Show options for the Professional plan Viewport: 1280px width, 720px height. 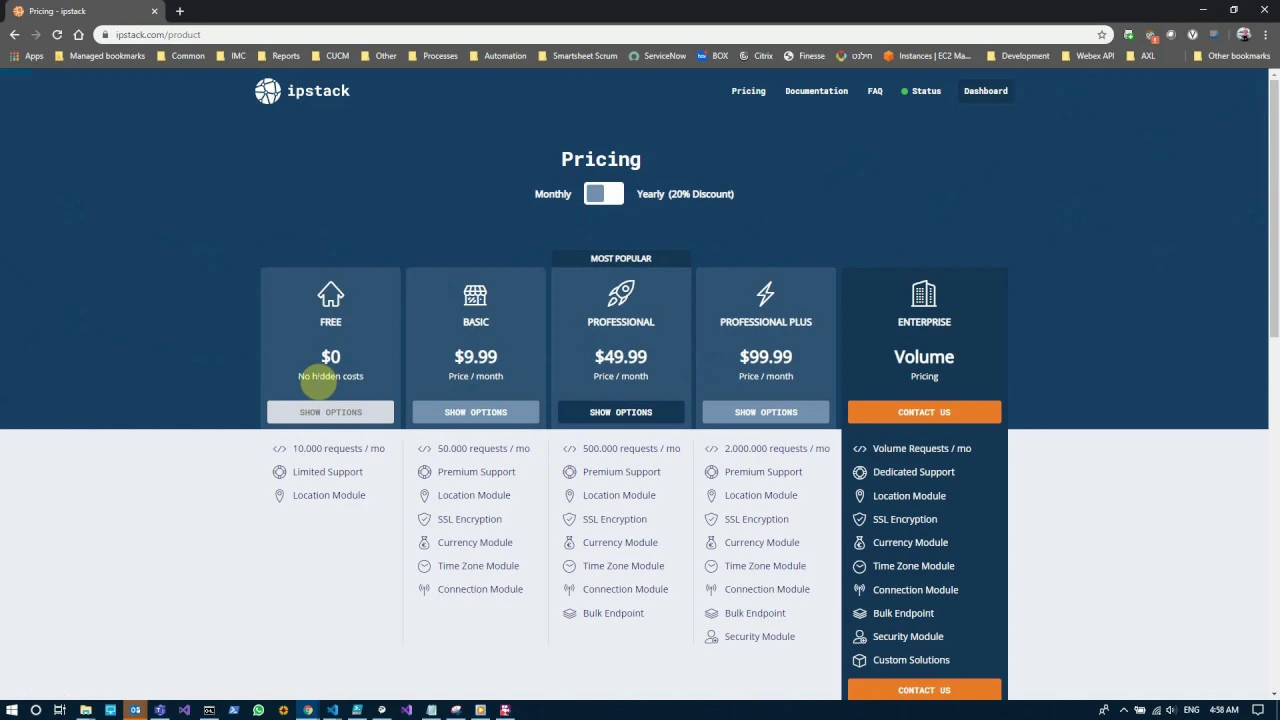(621, 412)
